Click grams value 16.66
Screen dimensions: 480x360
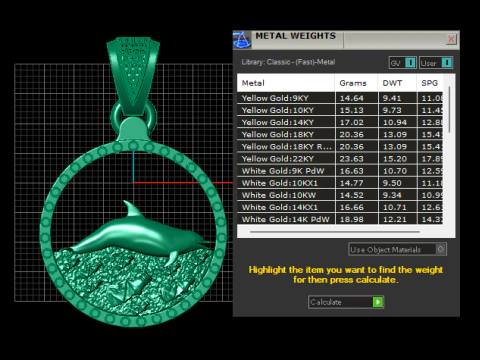351,207
